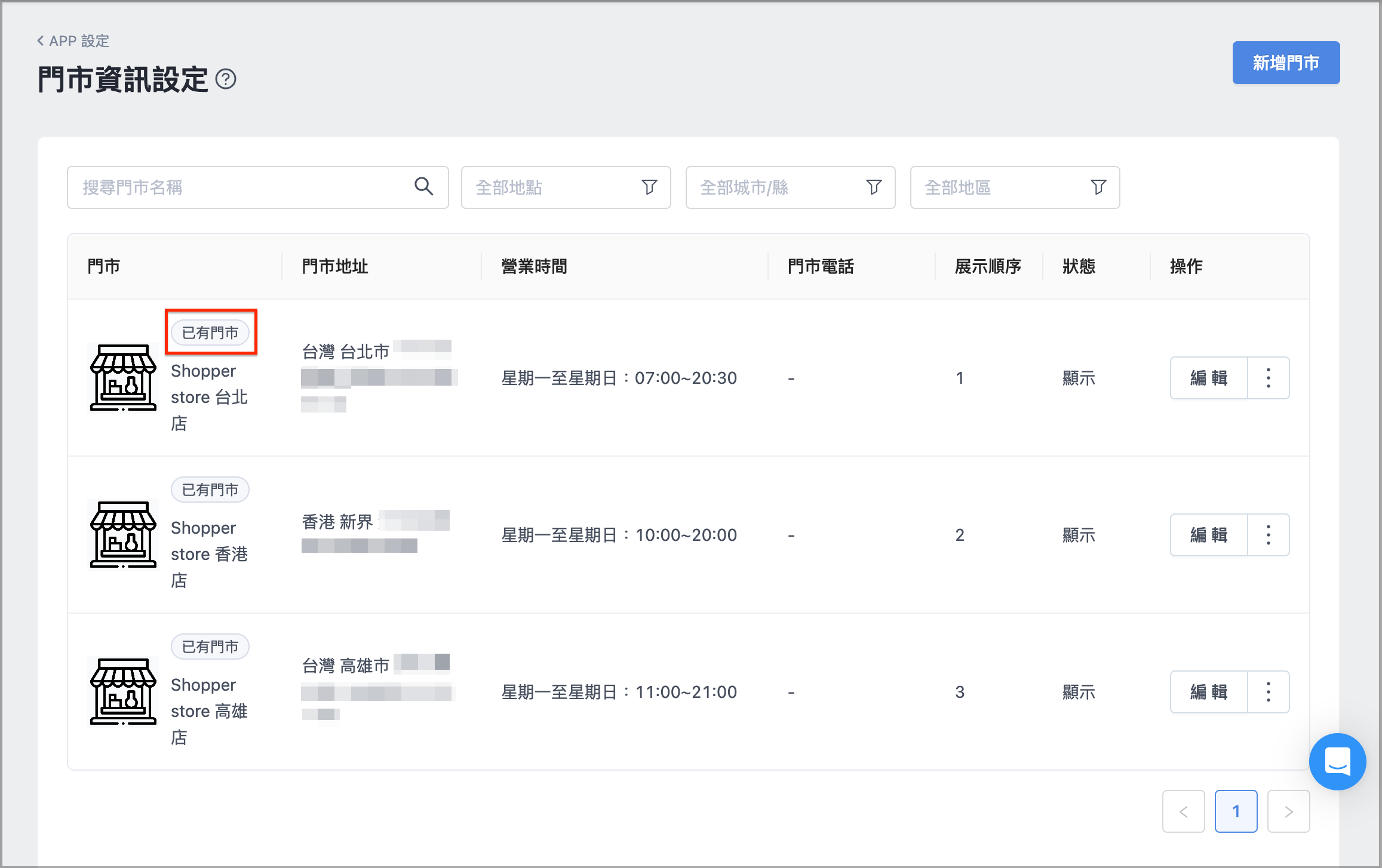Open help icon beside 門市資訊設定
Image resolution: width=1382 pixels, height=868 pixels.
coord(226,79)
